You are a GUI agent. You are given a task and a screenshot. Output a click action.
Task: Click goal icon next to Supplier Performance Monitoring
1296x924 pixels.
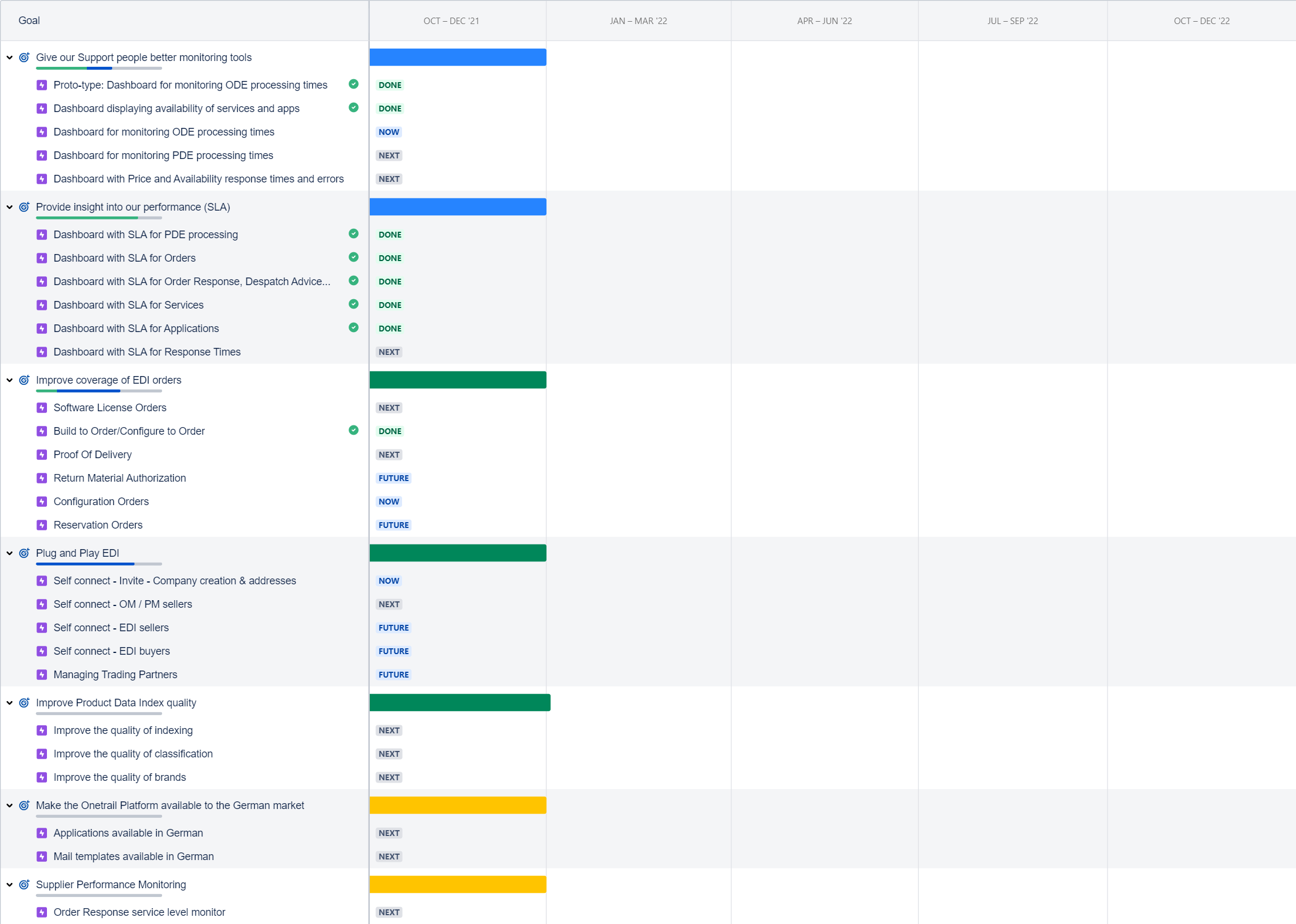24,885
